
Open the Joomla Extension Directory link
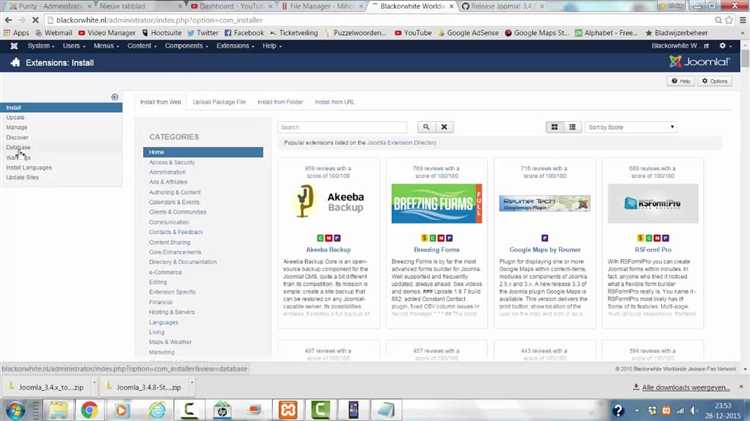point(402,143)
